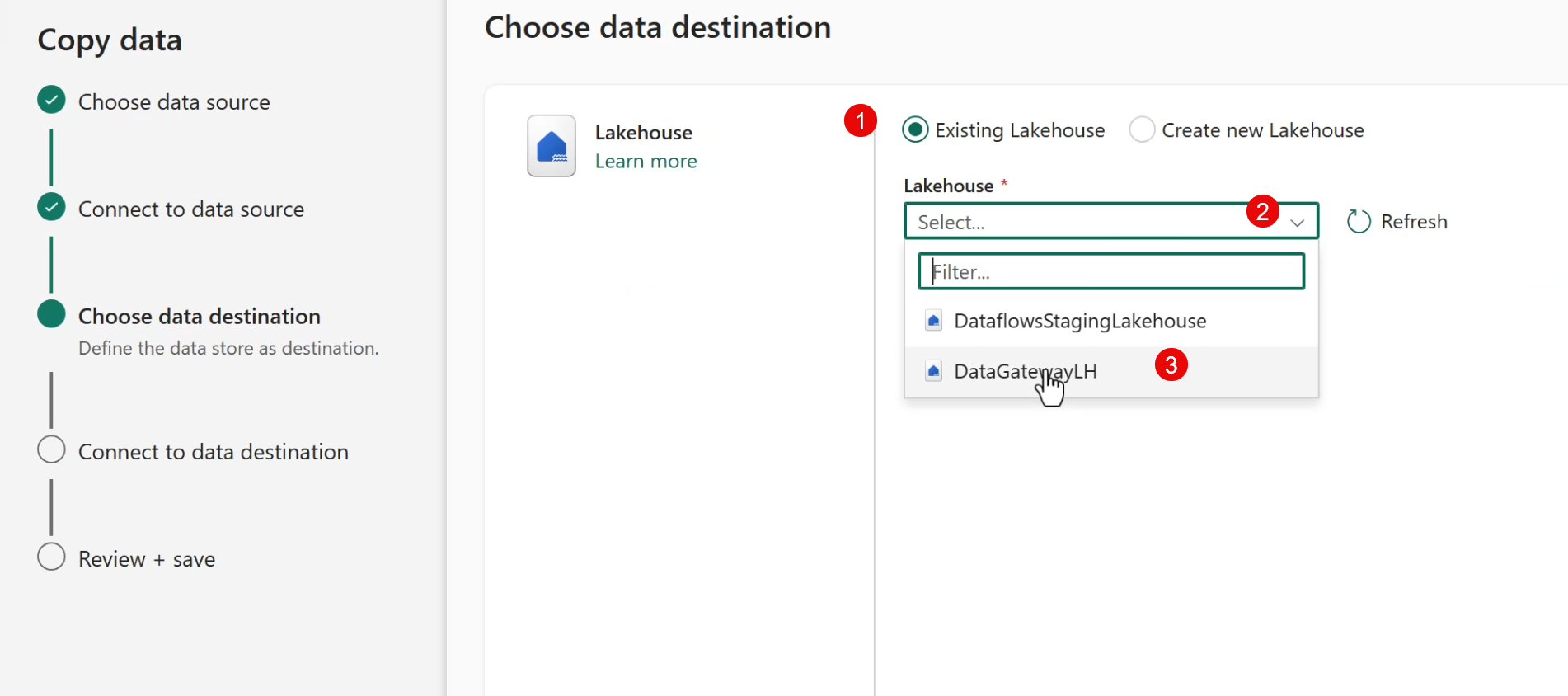The width and height of the screenshot is (1568, 696).
Task: Collapse the Lakehouse dropdown chevron arrow
Action: pyautogui.click(x=1297, y=223)
